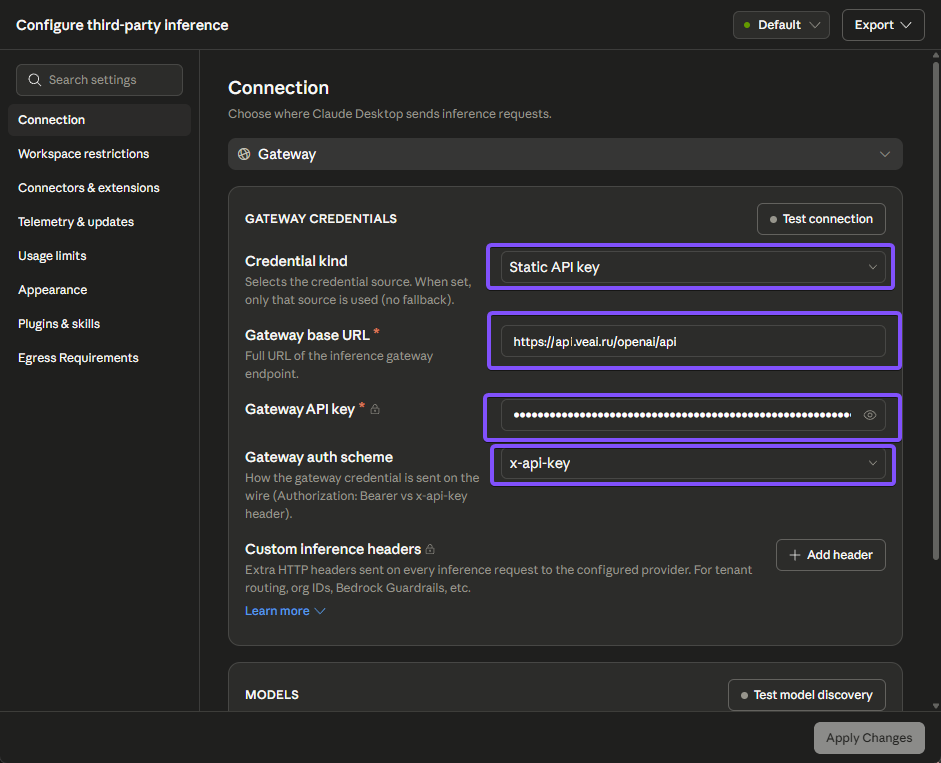941x763 pixels.
Task: Click Test model discovery button
Action: tap(807, 695)
